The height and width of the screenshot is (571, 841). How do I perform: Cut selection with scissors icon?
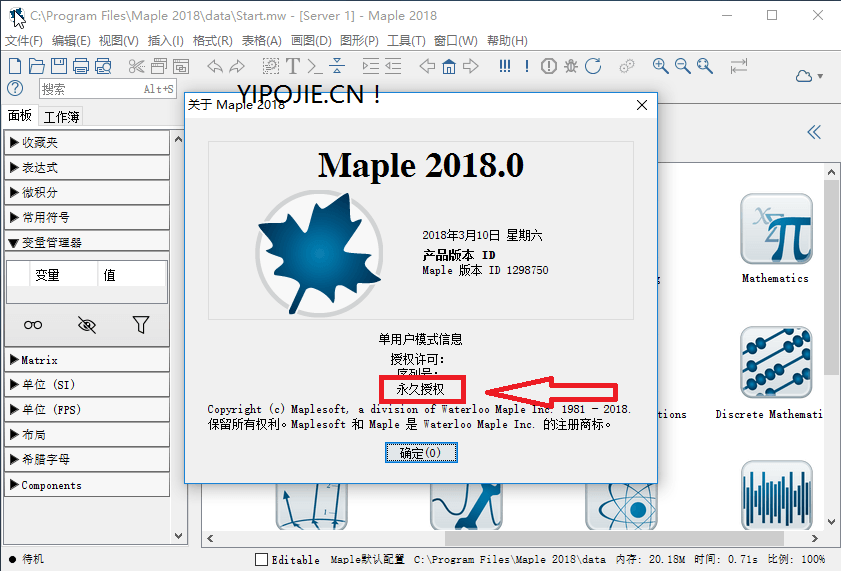(136, 66)
